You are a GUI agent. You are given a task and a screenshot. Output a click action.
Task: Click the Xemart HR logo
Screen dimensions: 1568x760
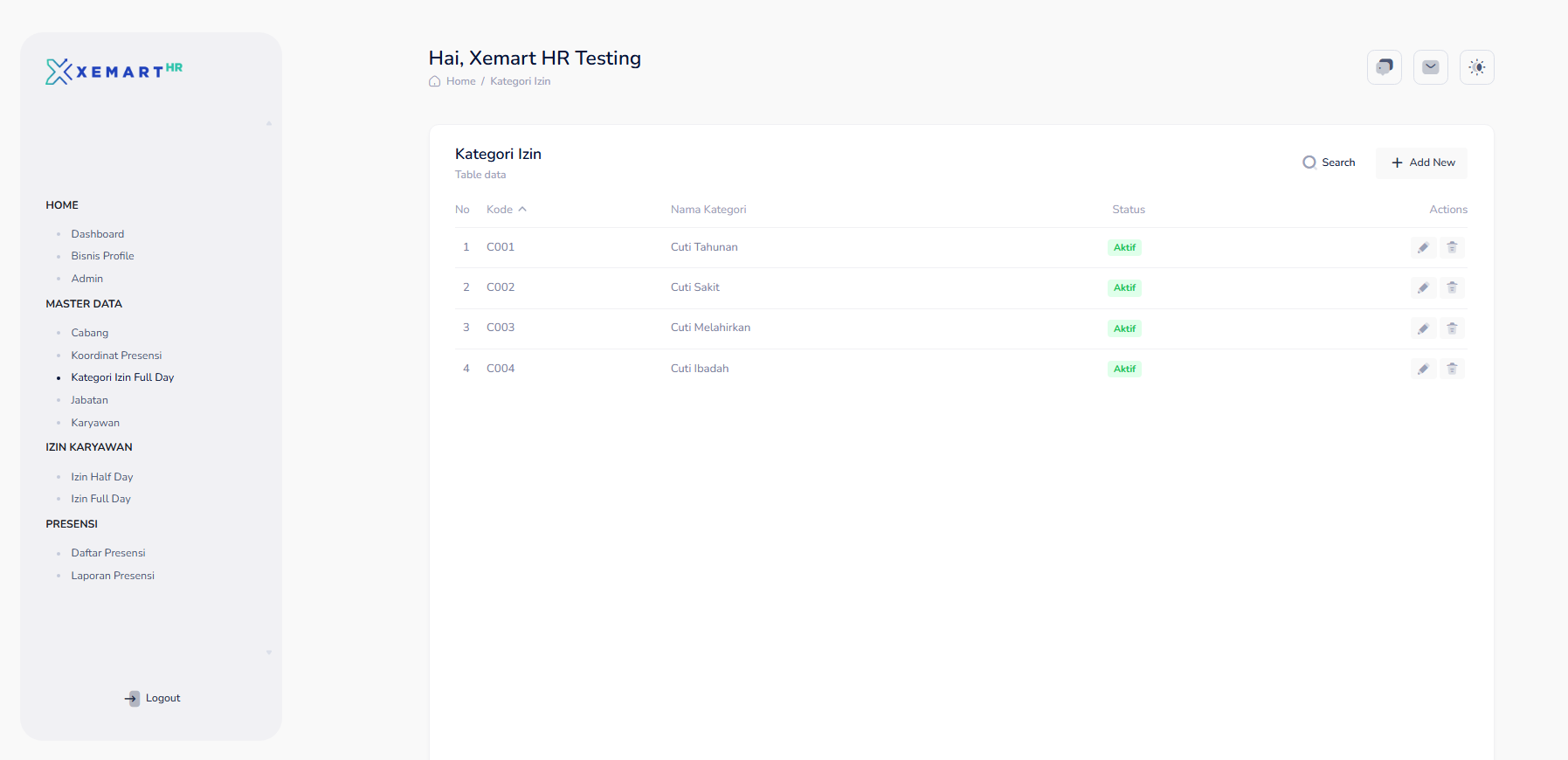[114, 72]
